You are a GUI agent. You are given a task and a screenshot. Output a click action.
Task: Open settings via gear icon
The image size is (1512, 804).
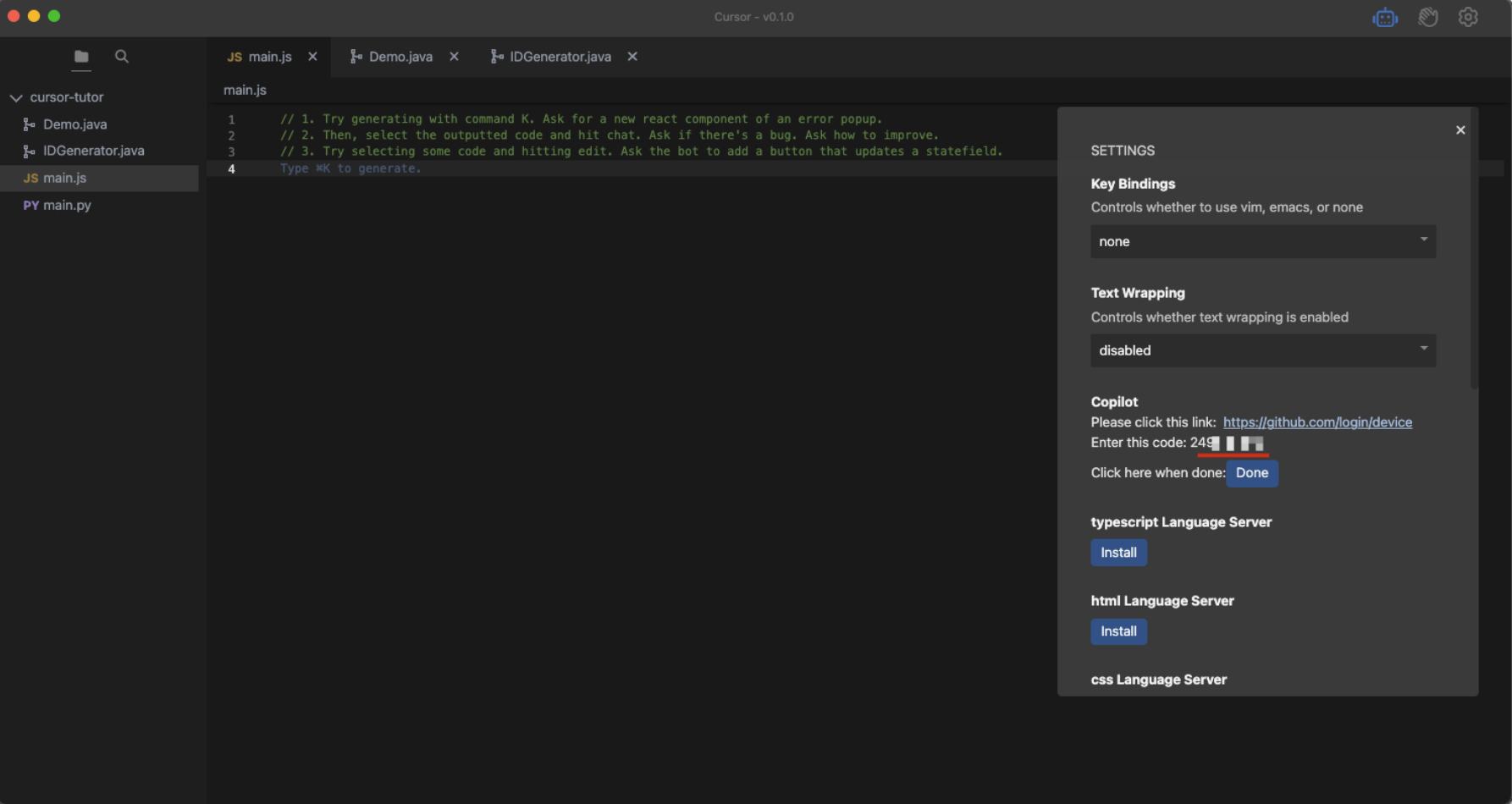click(x=1468, y=17)
